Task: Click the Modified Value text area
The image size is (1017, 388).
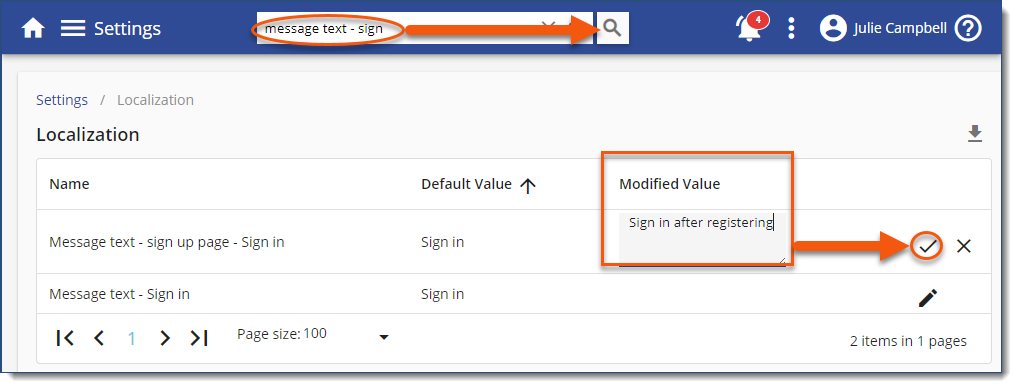Action: [702, 238]
